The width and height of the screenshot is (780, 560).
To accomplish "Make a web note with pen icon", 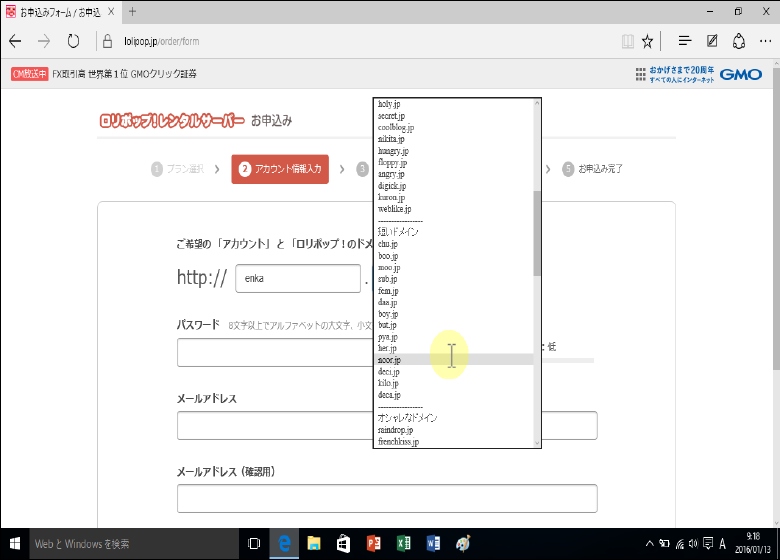I will (712, 41).
